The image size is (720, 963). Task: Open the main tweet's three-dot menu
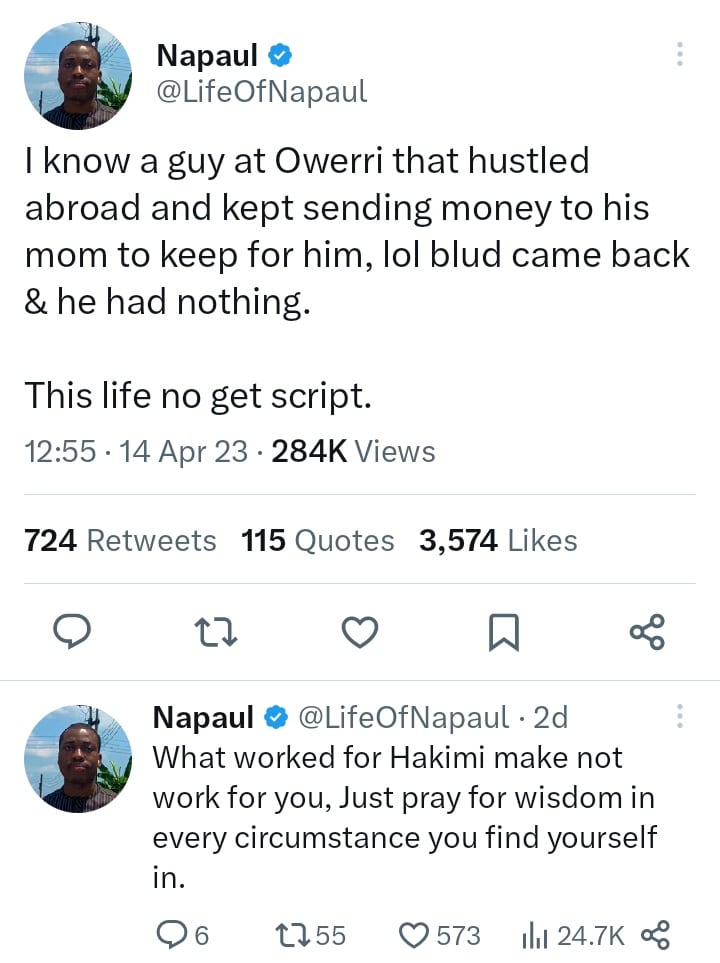tap(680, 54)
